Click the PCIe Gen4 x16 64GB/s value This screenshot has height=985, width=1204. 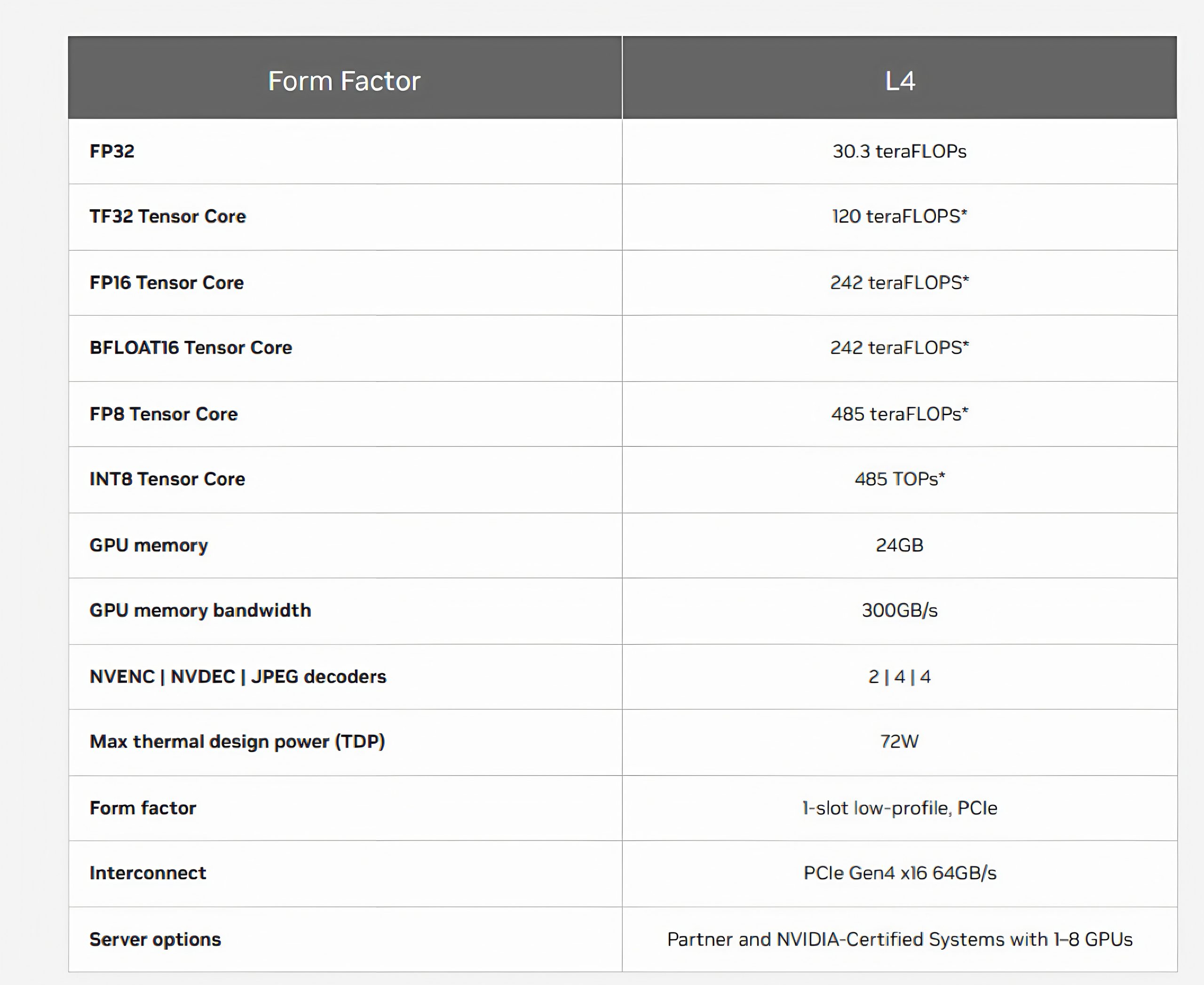[x=899, y=873]
